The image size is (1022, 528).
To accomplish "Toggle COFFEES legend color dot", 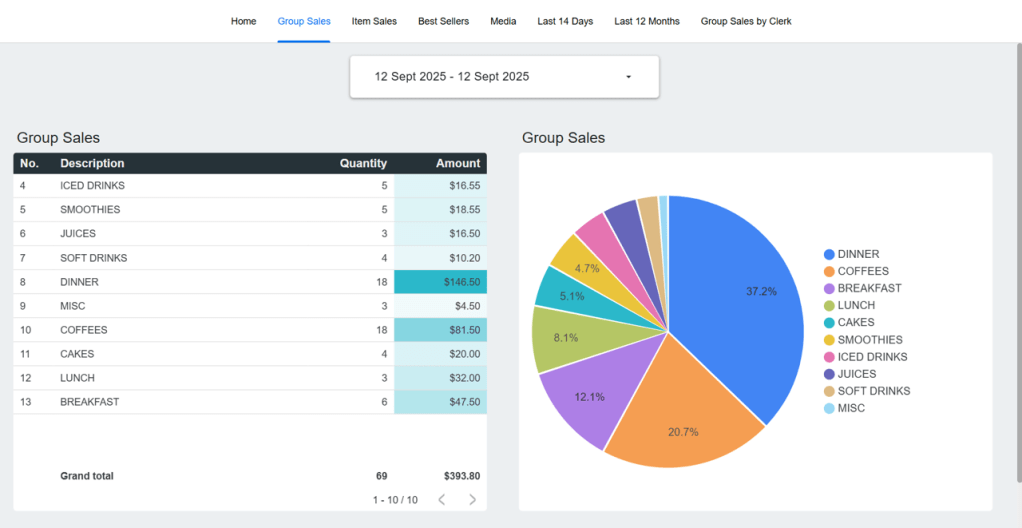I will pos(829,271).
